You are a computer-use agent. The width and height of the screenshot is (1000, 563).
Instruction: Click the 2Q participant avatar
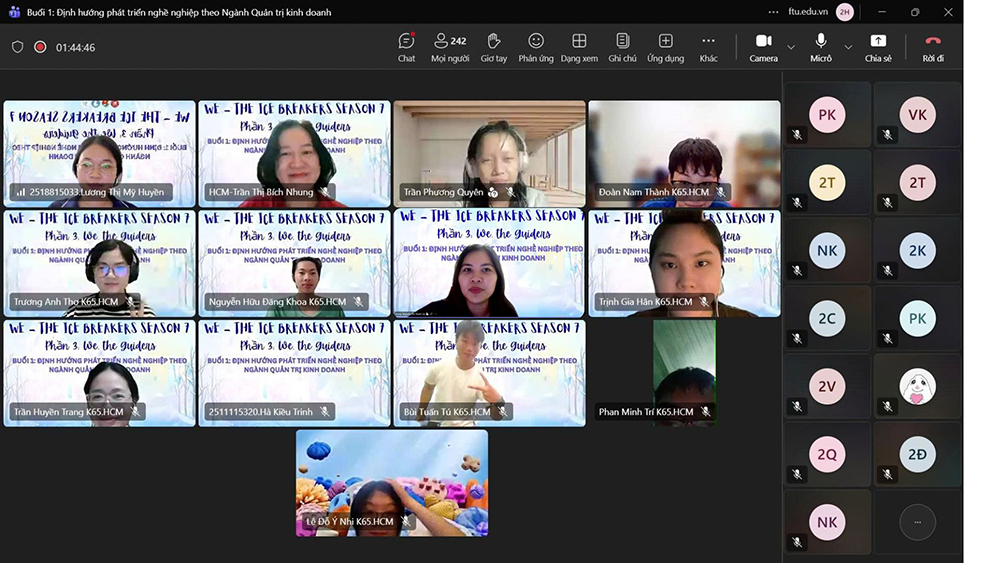(827, 454)
